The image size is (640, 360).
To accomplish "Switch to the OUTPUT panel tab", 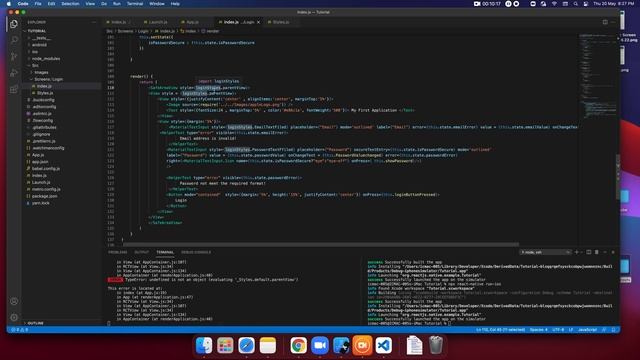I will pyautogui.click(x=141, y=252).
